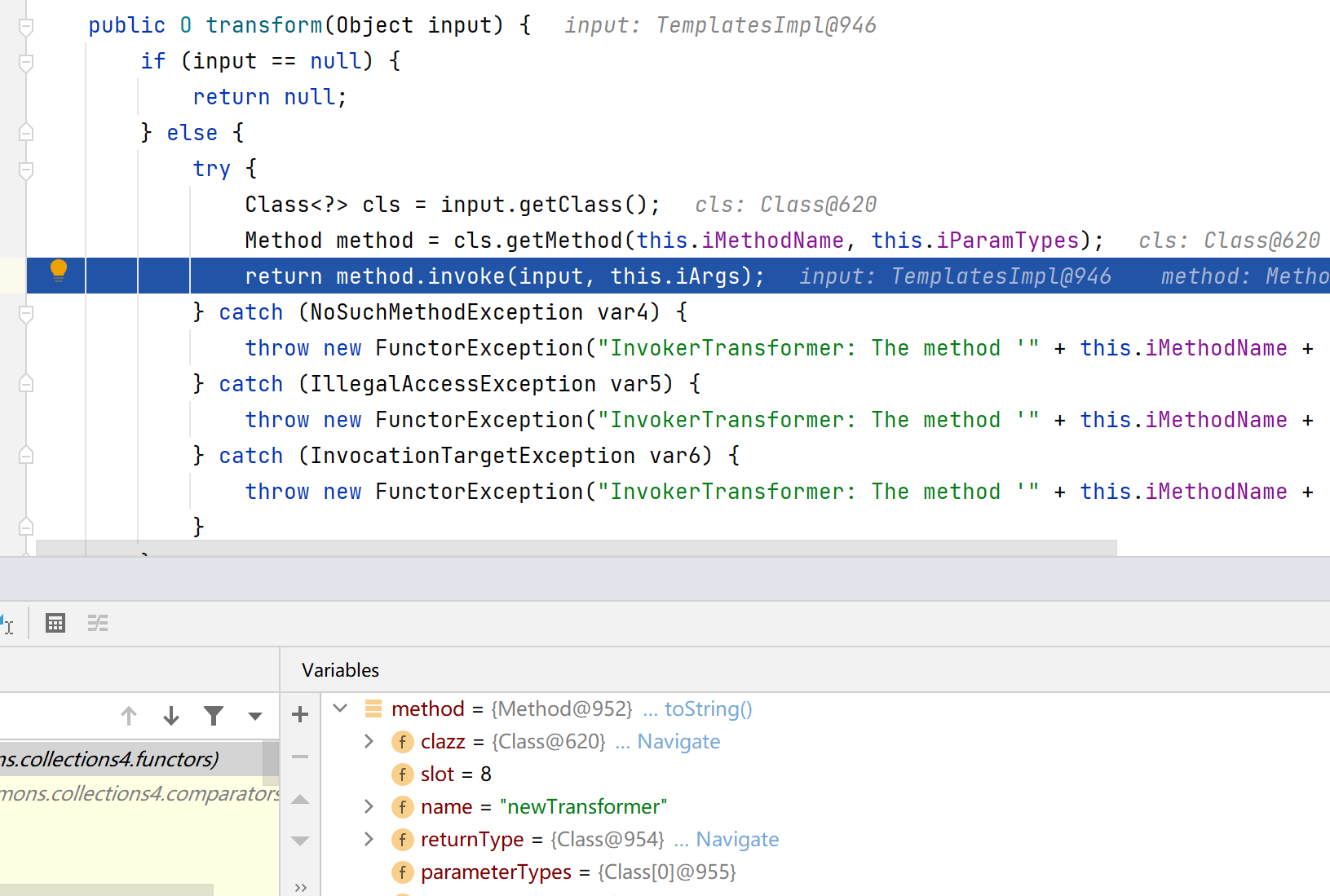Image resolution: width=1330 pixels, height=896 pixels.
Task: Add a new watch with the plus icon
Action: click(300, 714)
